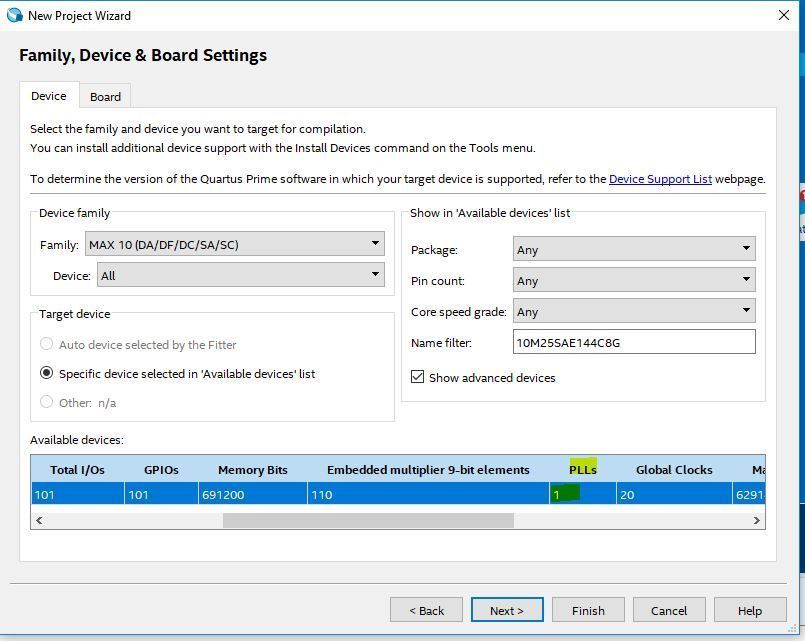805x641 pixels.
Task: Close the New Project Wizard window
Action: pyautogui.click(x=784, y=15)
